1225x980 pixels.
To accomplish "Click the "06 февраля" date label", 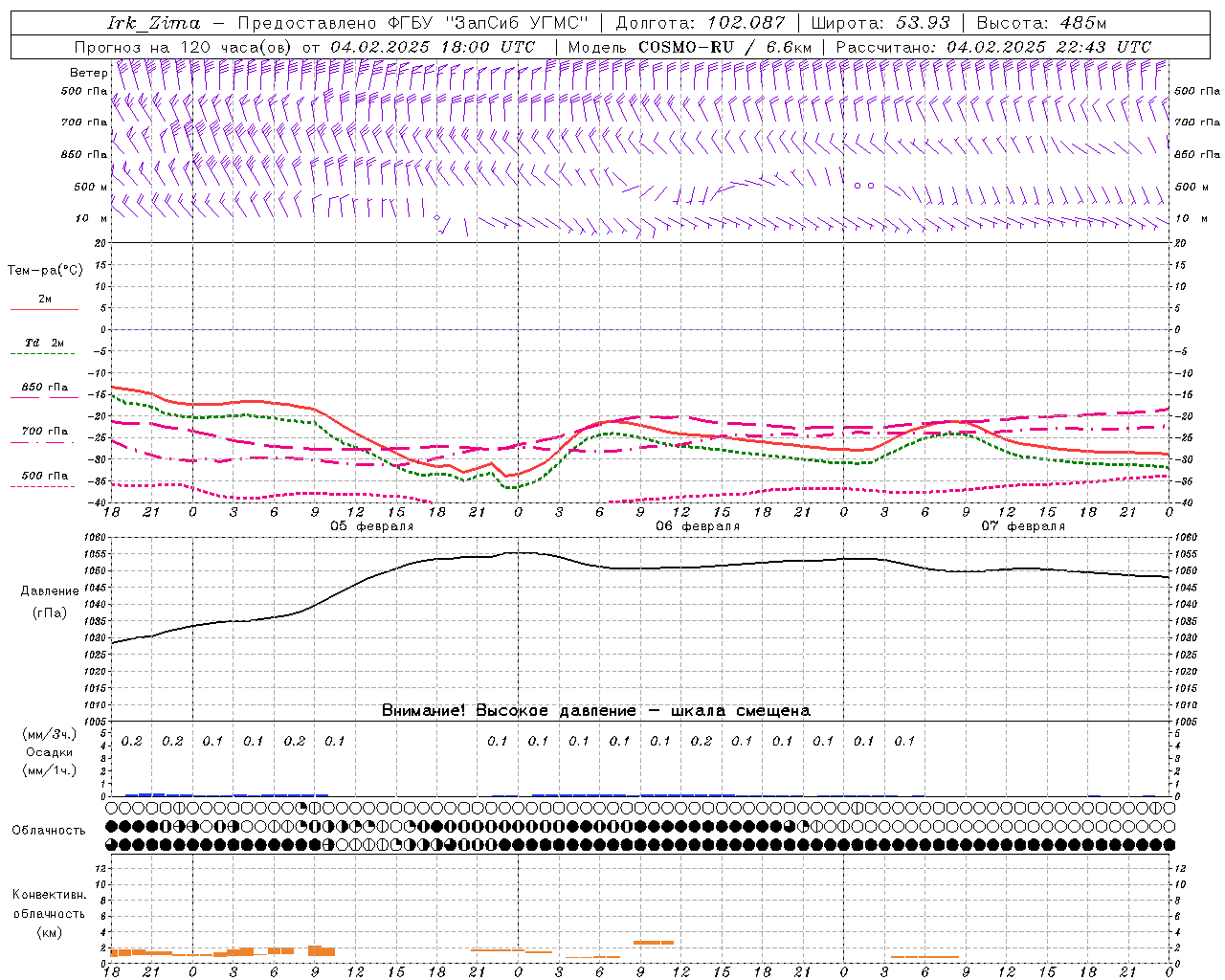I will click(698, 526).
